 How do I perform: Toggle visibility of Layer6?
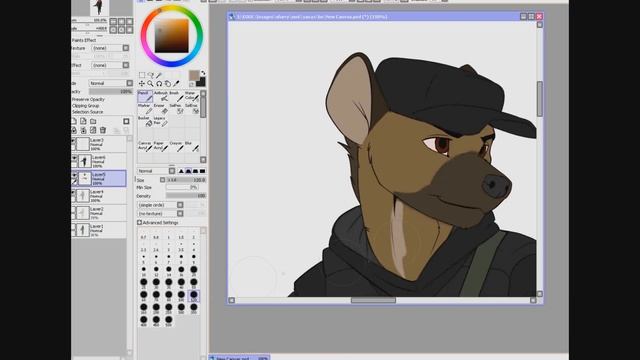[x=74, y=158]
